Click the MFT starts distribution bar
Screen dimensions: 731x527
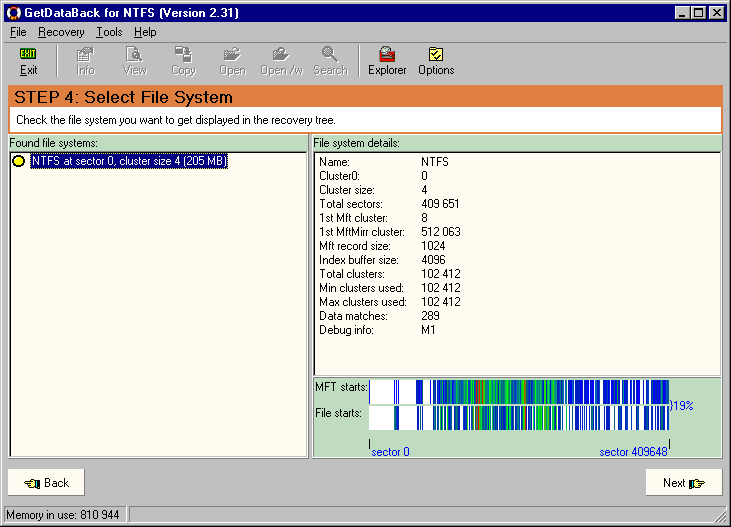[519, 392]
